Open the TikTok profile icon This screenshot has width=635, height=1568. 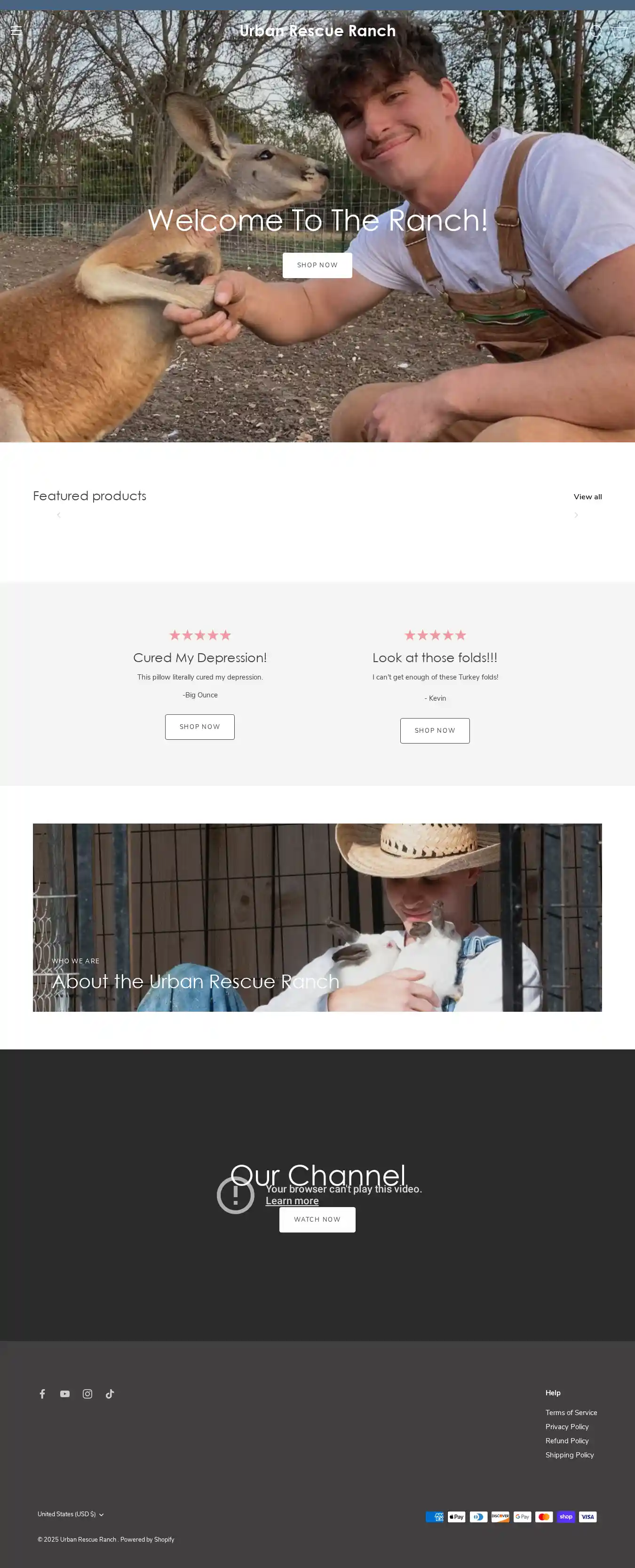[110, 1393]
